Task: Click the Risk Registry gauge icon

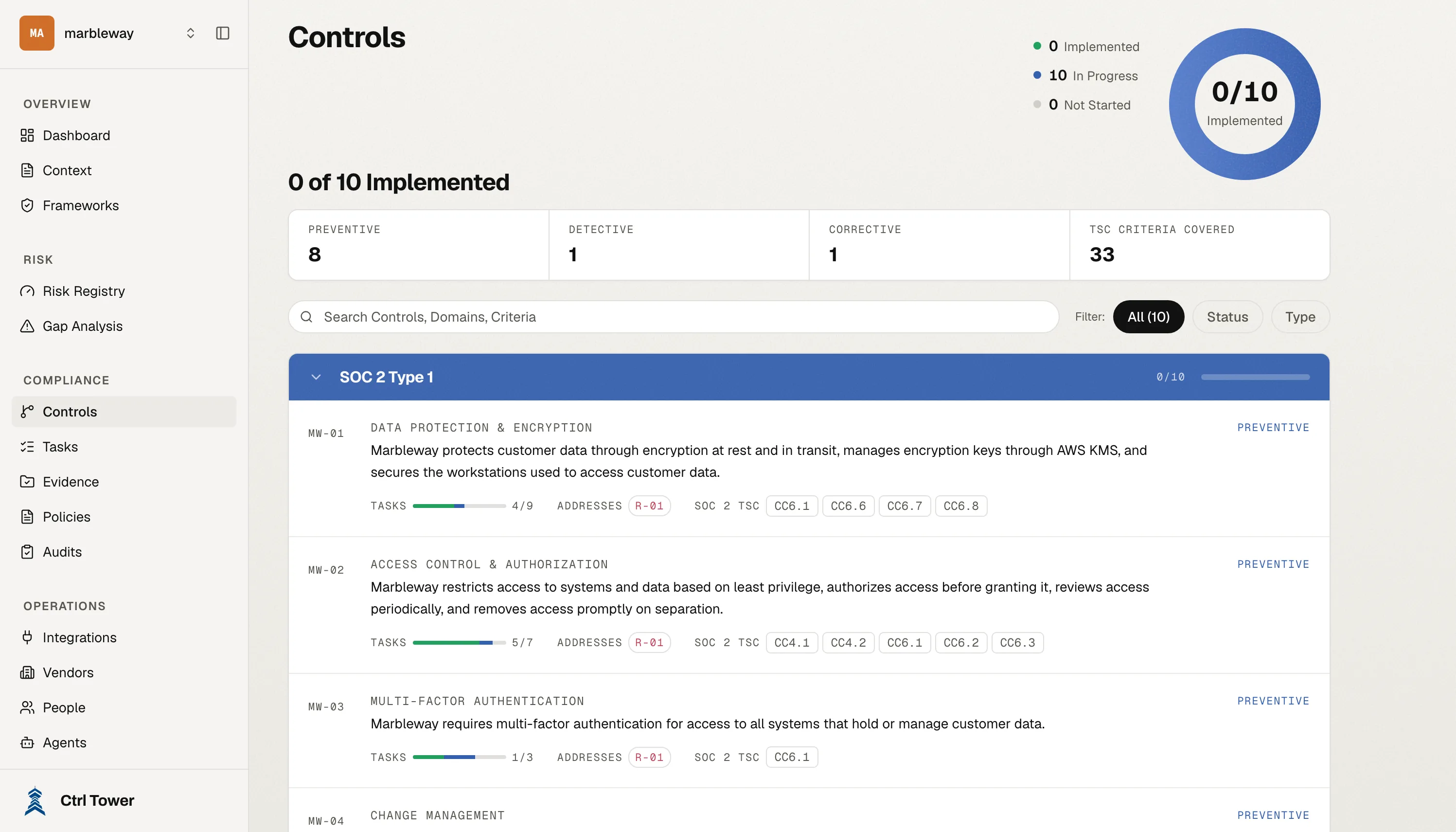Action: [x=27, y=291]
